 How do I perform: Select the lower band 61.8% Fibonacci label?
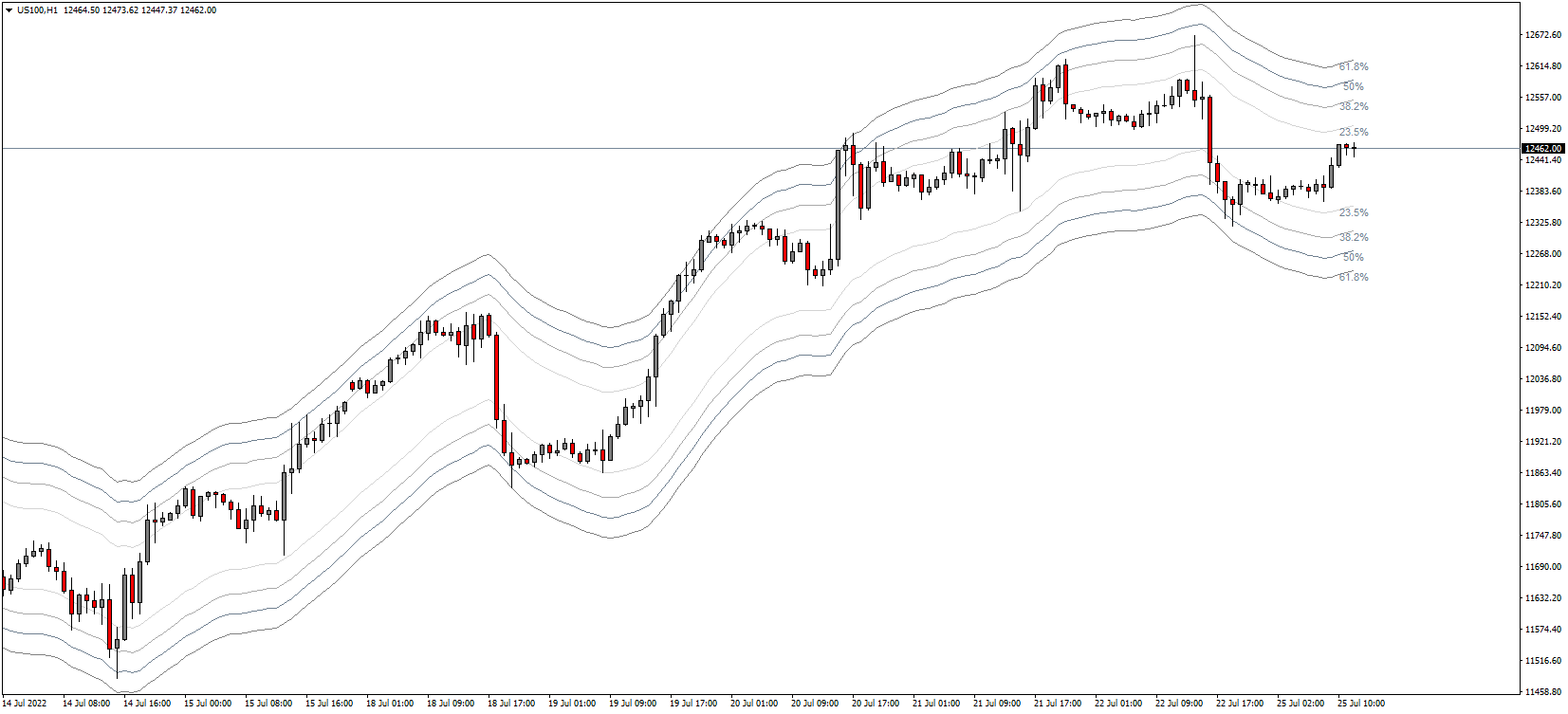tap(1354, 277)
